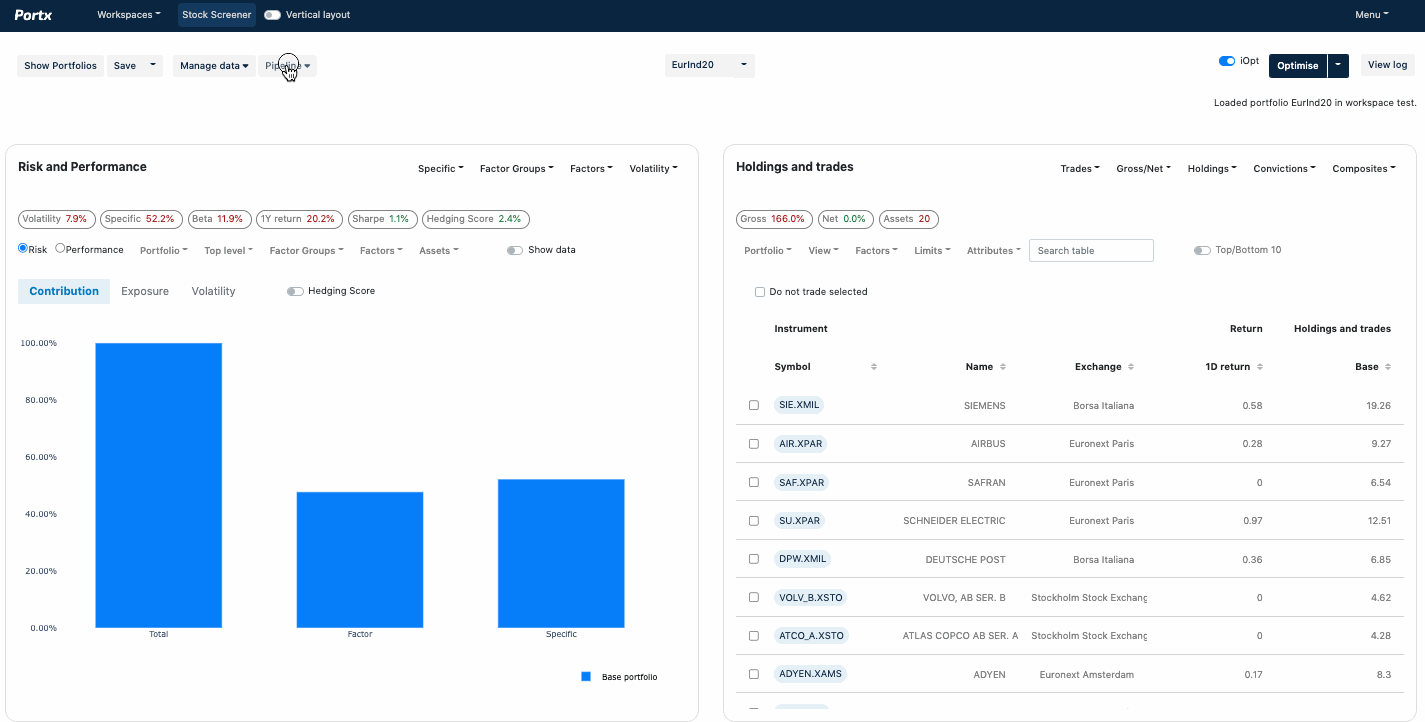Image resolution: width=1425 pixels, height=722 pixels.
Task: Open the Pipeline dropdown
Action: tap(287, 65)
